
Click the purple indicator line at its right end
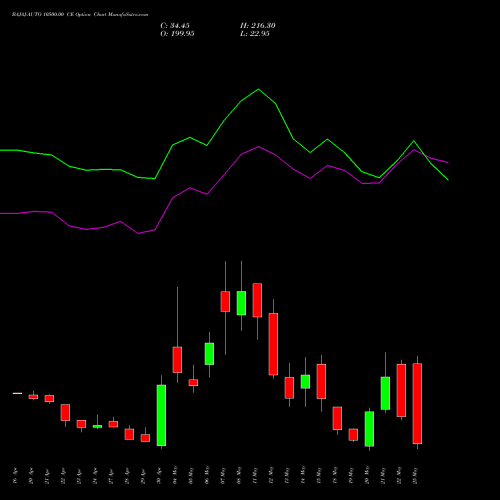click(x=448, y=162)
